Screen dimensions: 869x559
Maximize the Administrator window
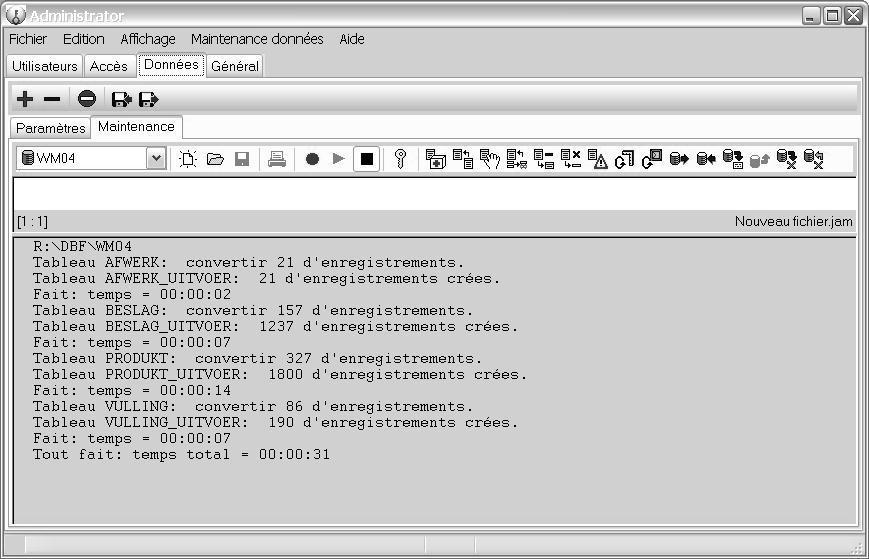click(832, 16)
